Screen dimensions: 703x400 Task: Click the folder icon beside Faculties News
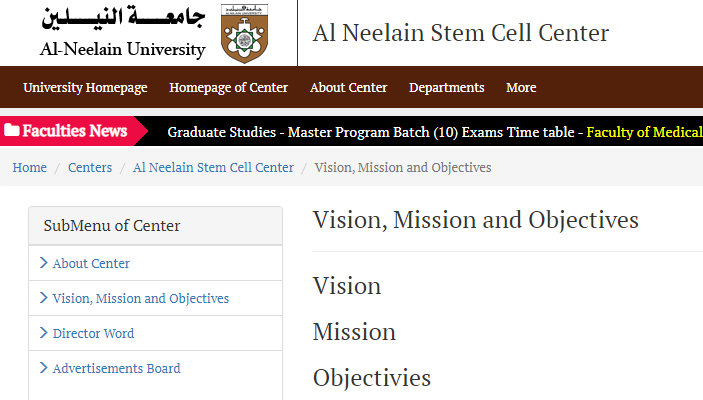click(12, 130)
